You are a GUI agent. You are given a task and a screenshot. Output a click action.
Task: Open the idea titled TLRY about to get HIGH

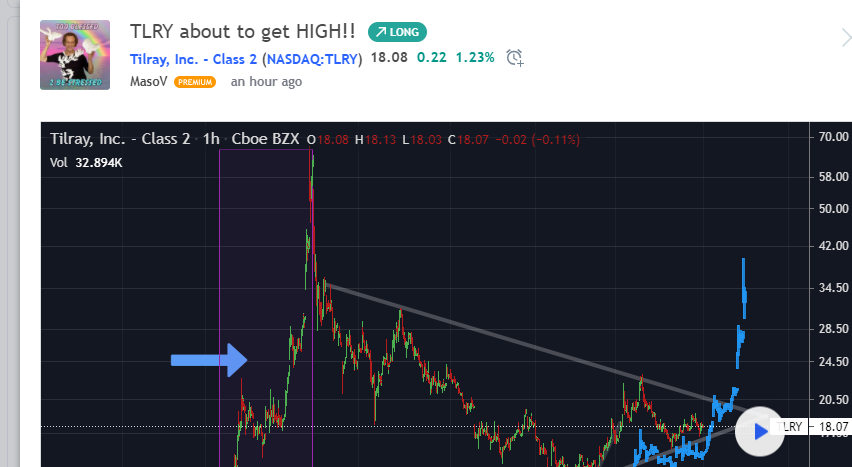(x=242, y=32)
